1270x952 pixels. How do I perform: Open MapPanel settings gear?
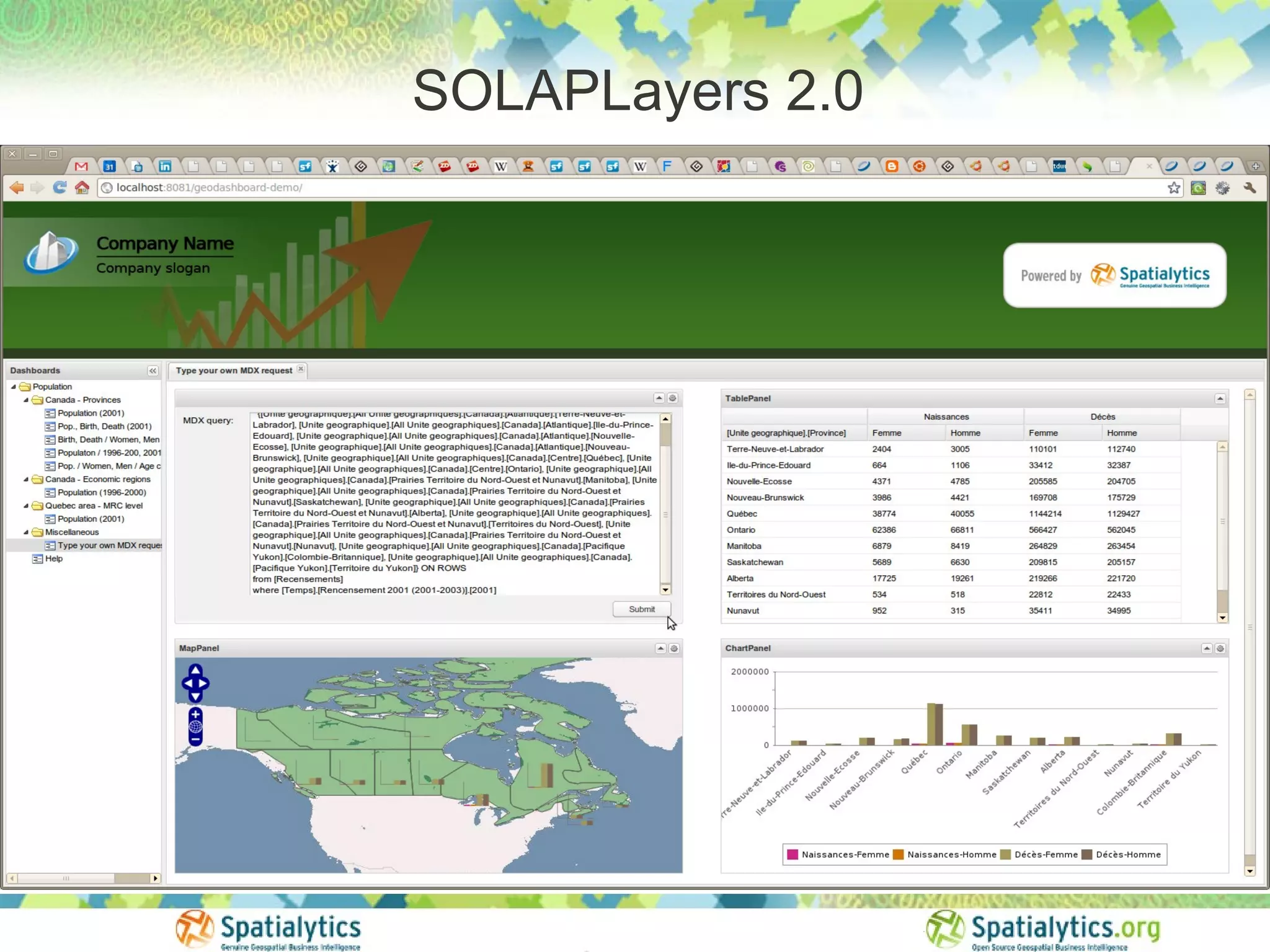point(674,648)
